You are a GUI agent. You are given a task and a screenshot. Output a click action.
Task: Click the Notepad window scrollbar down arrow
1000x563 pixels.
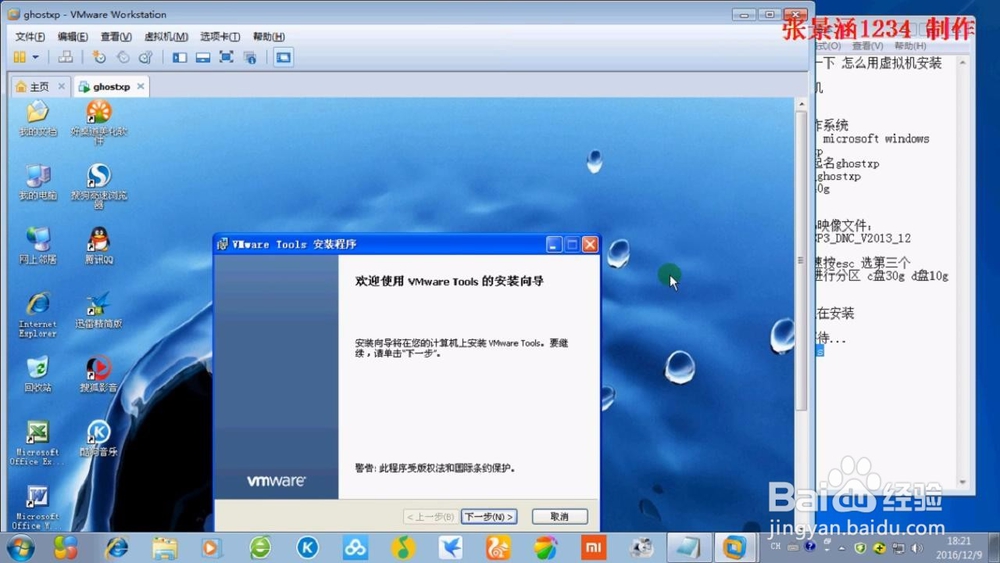pos(963,483)
